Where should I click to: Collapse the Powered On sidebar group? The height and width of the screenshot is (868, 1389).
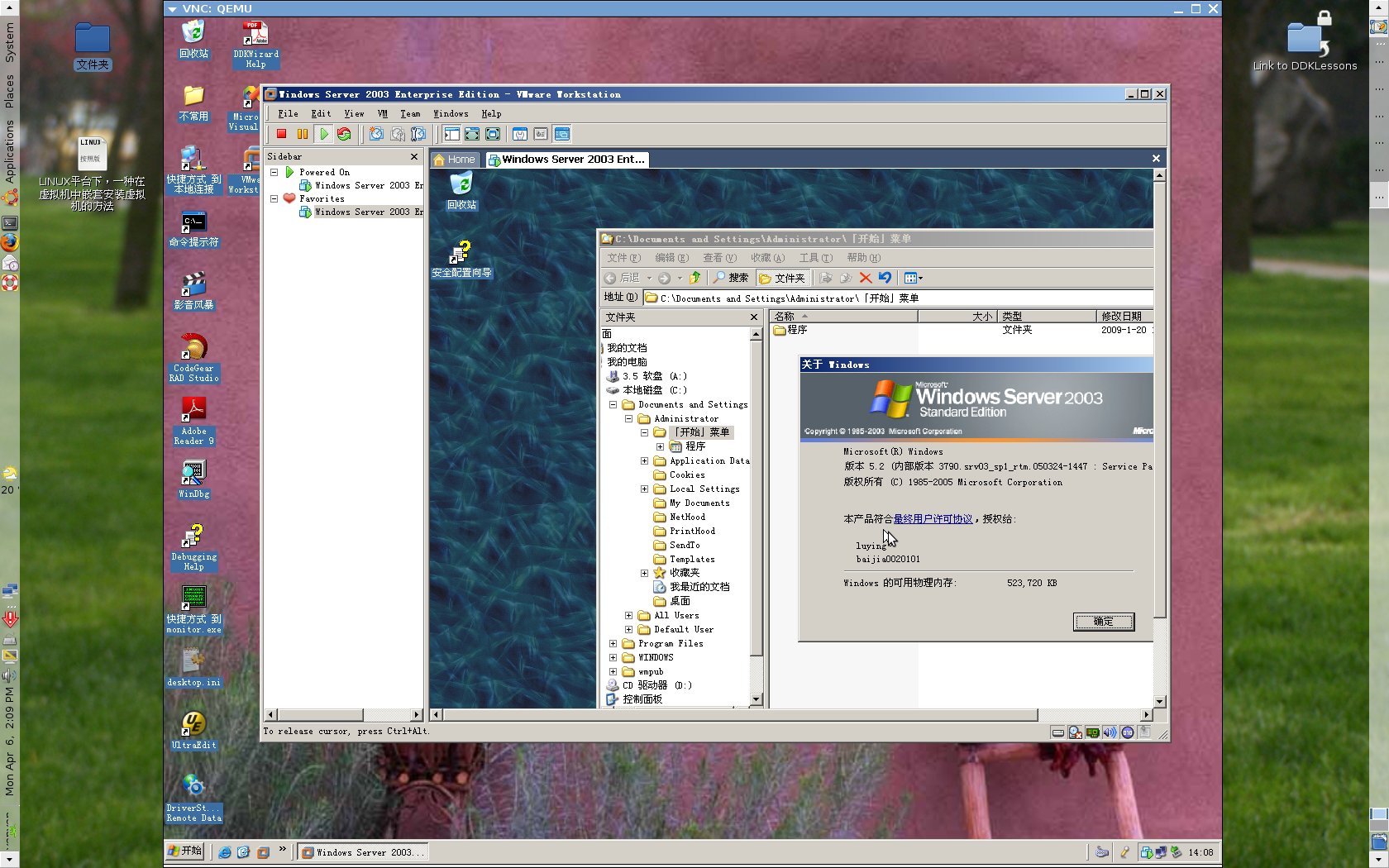(x=274, y=172)
